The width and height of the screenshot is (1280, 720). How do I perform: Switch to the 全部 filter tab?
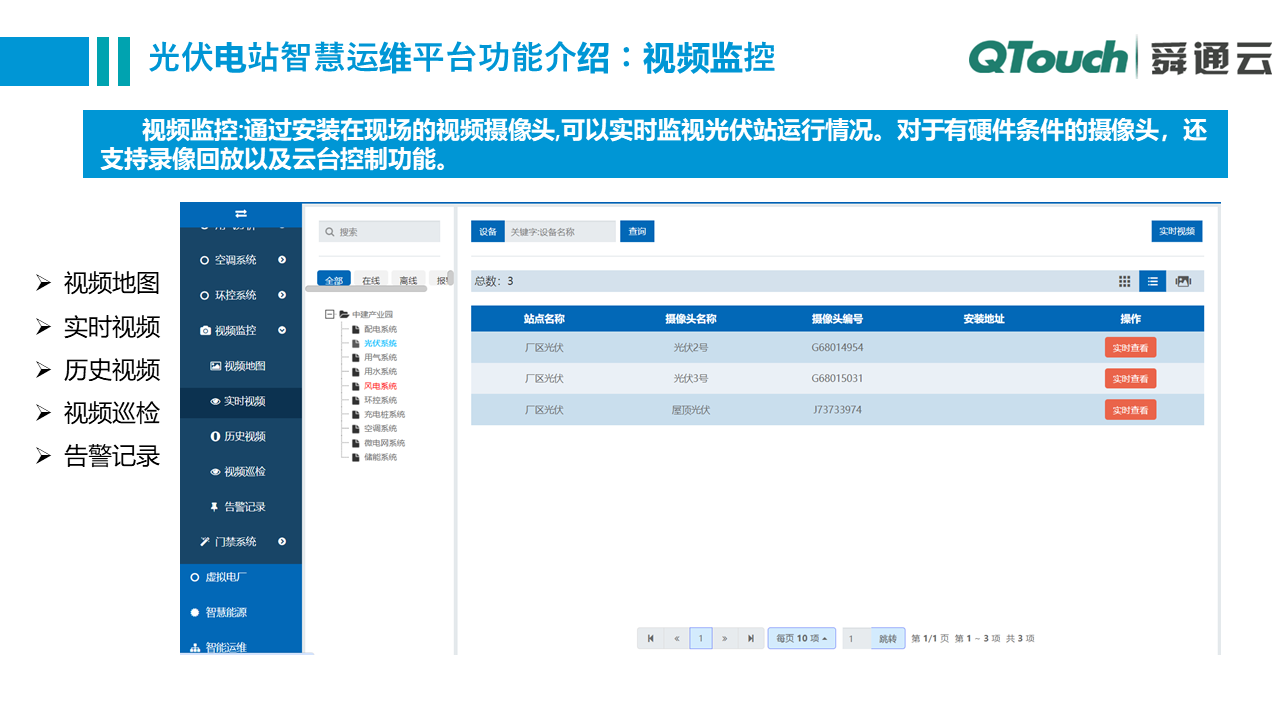point(336,279)
